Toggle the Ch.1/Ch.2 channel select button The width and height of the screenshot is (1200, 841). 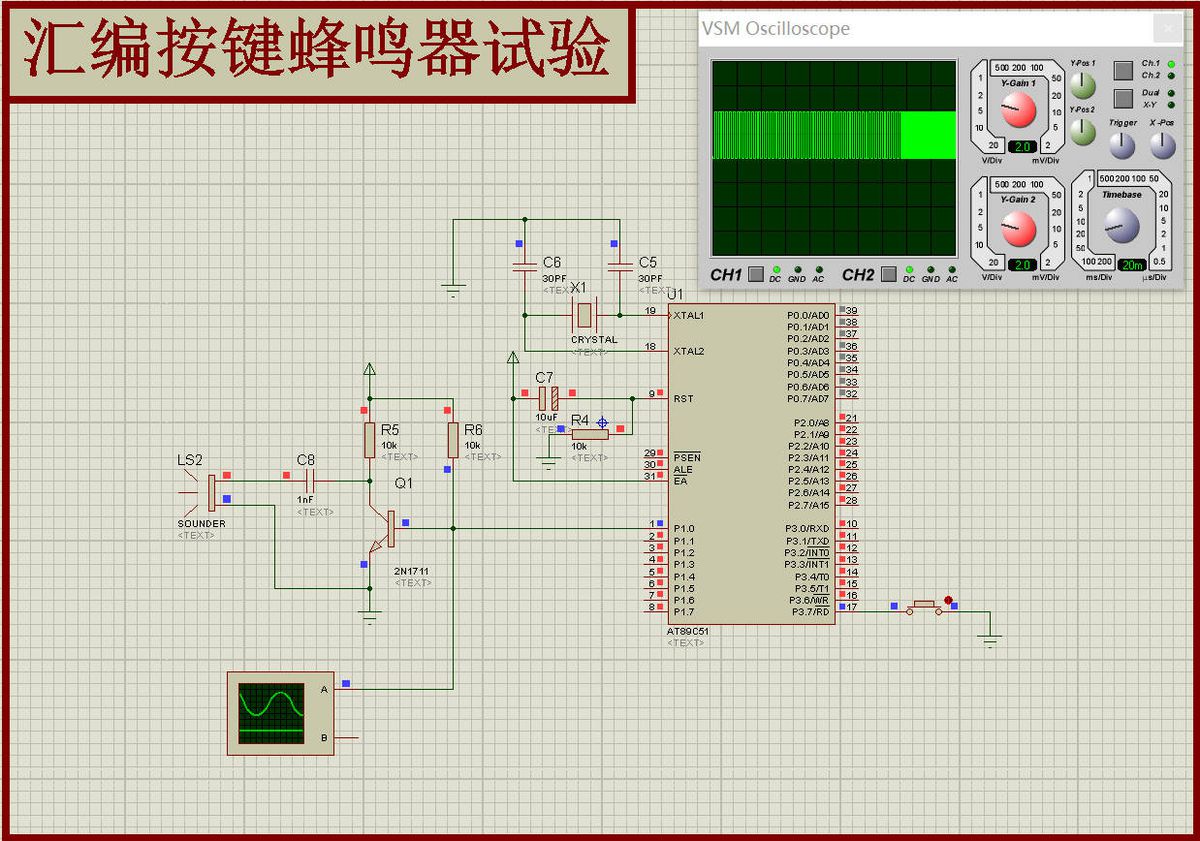[x=1123, y=70]
